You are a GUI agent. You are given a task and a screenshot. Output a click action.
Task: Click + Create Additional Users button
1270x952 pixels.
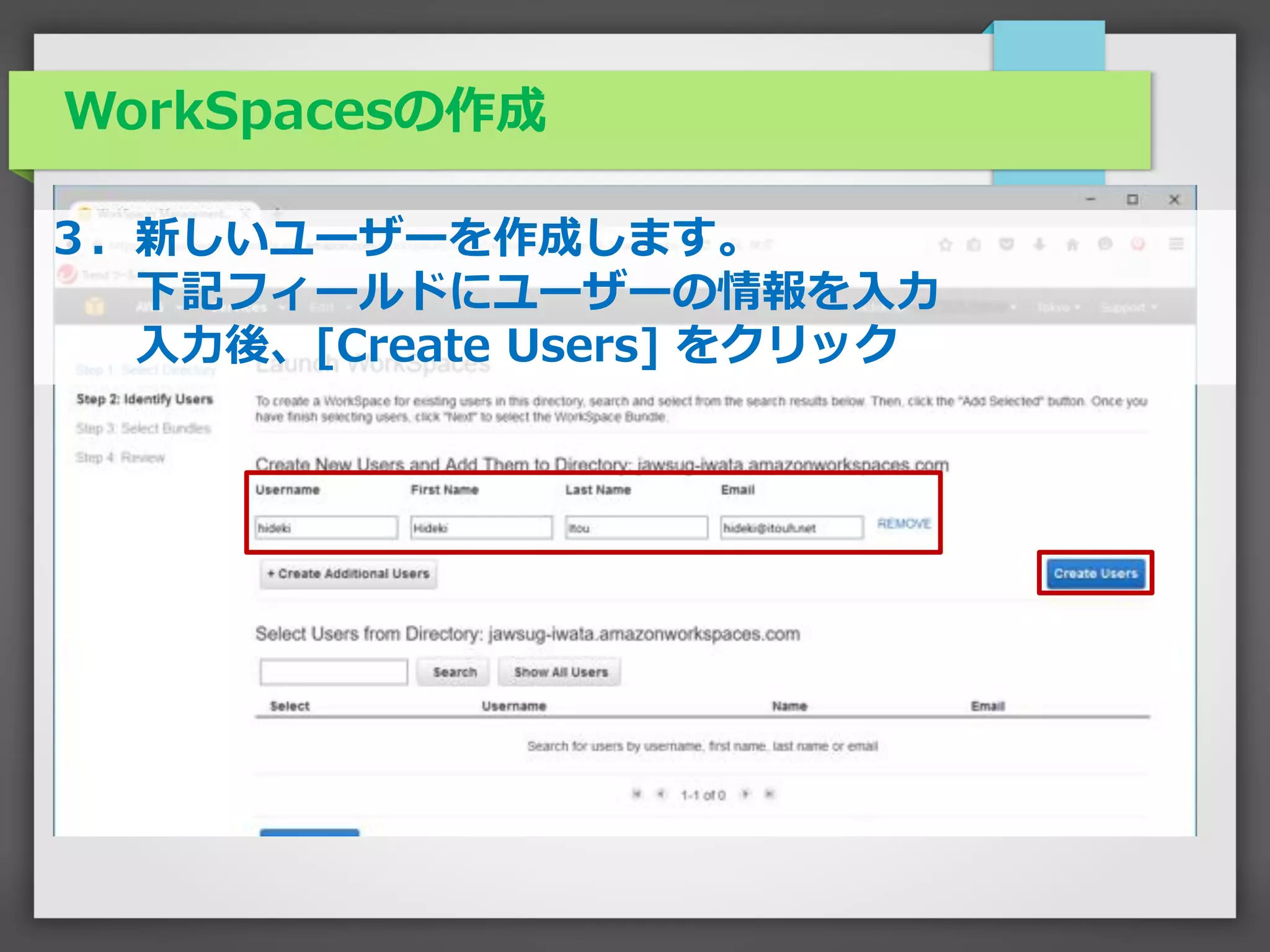point(349,574)
